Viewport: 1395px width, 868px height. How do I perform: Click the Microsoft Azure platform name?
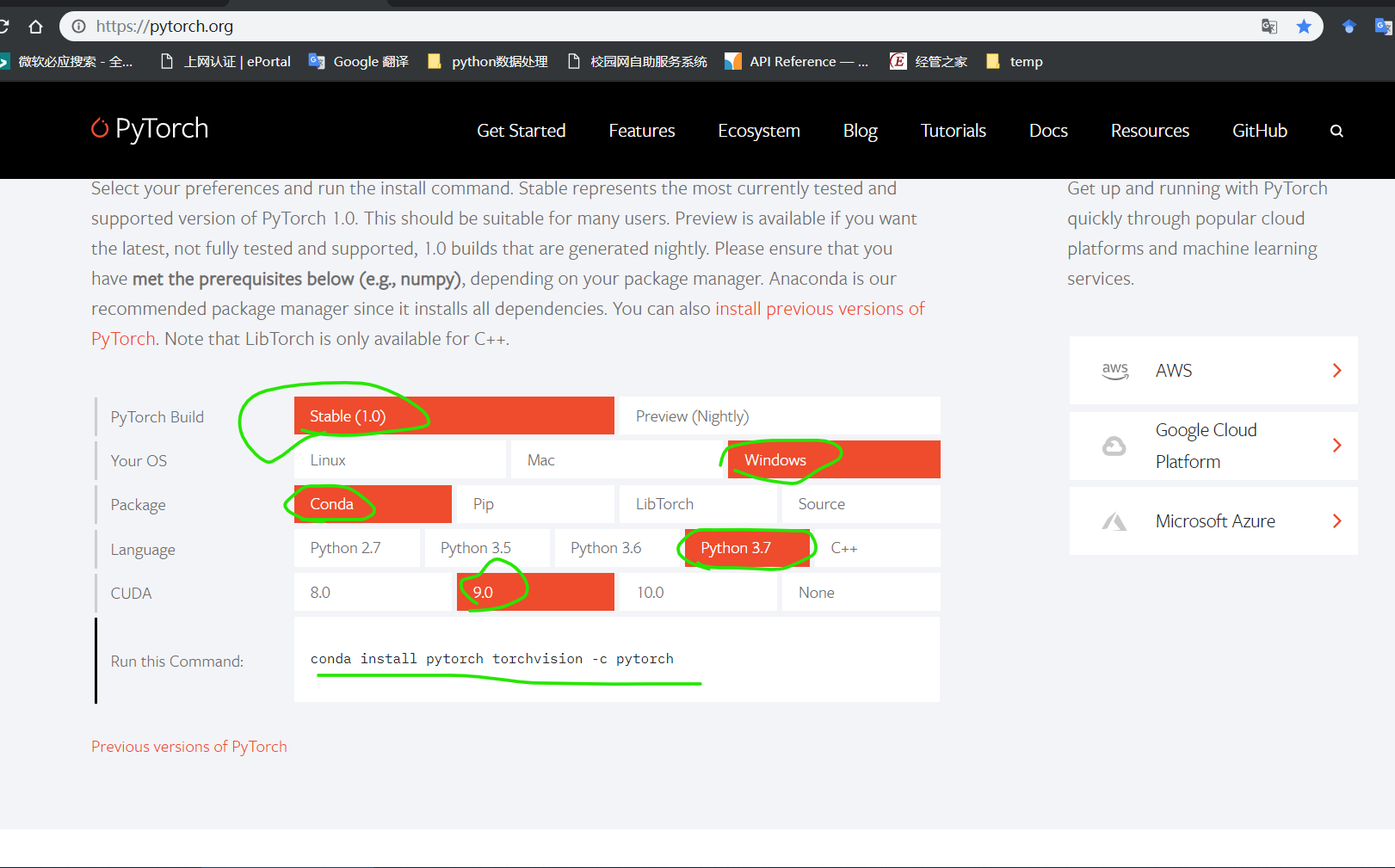pos(1215,521)
